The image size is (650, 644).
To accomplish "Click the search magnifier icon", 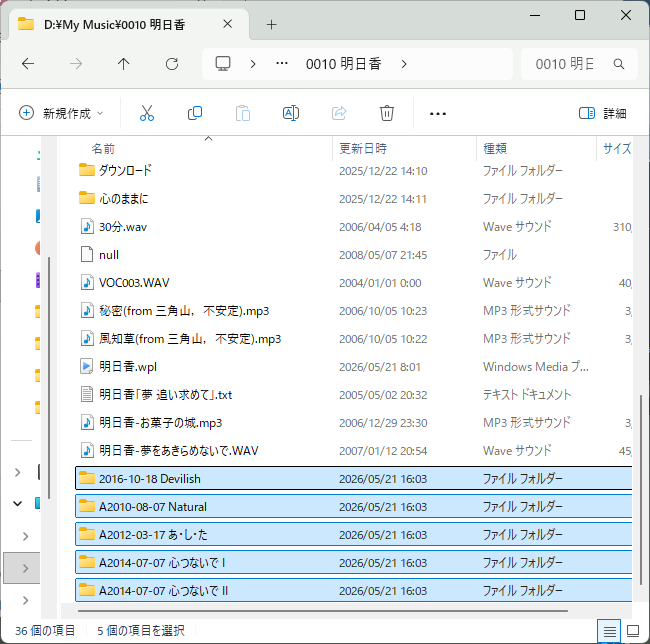I will [618, 64].
